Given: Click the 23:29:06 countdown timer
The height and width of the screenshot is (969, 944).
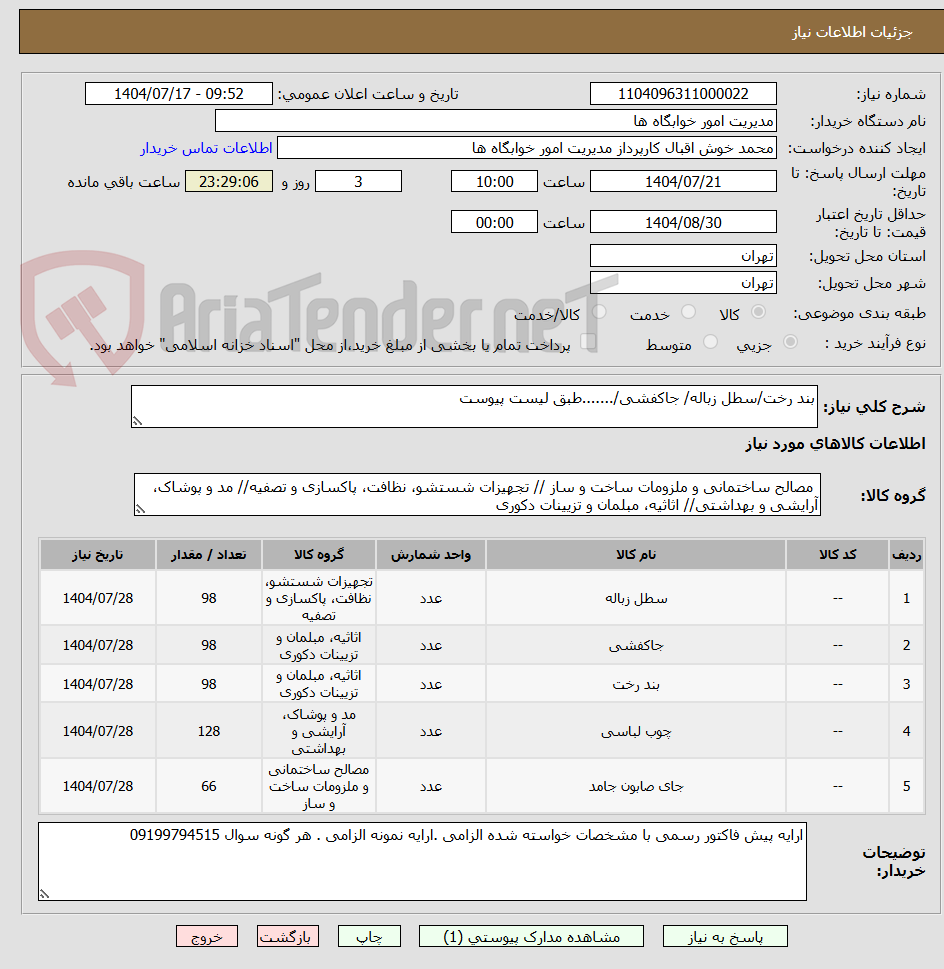Looking at the screenshot, I should point(228,181).
